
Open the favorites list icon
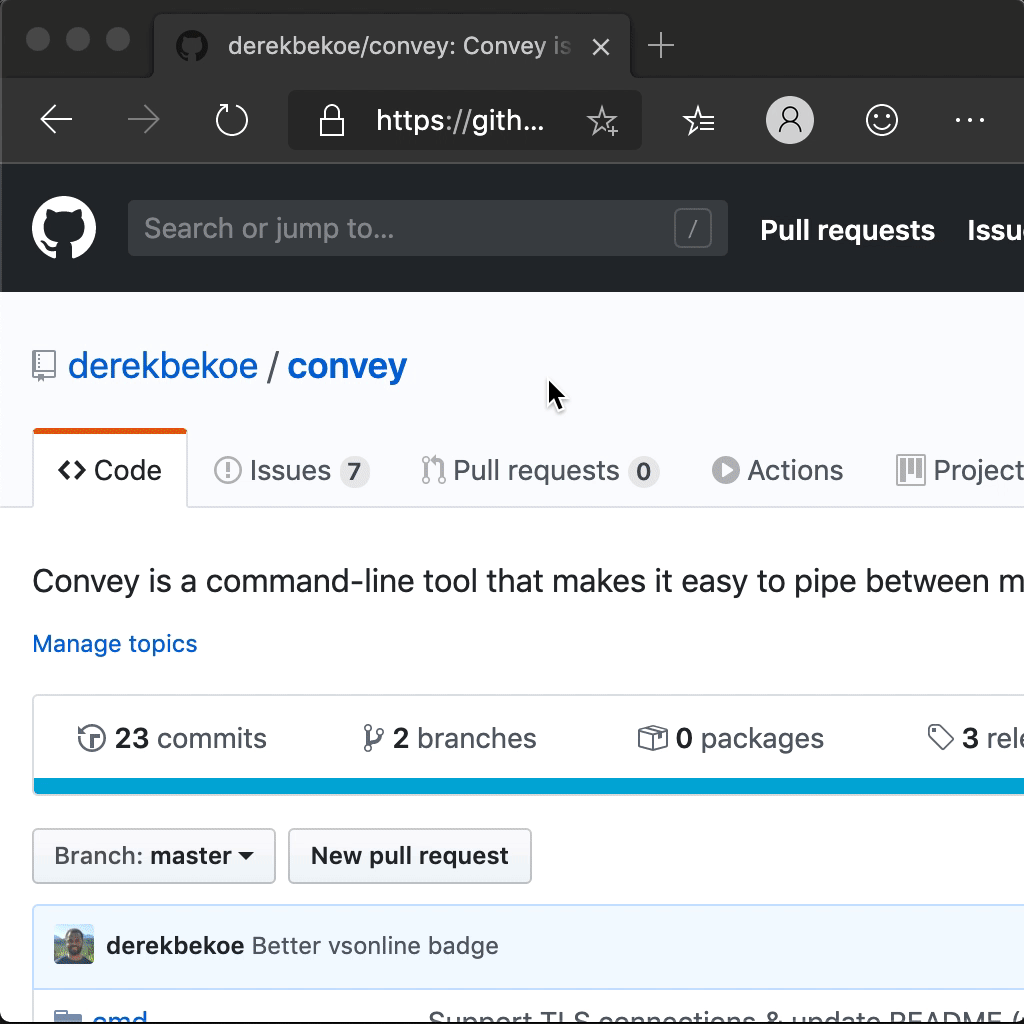point(698,121)
